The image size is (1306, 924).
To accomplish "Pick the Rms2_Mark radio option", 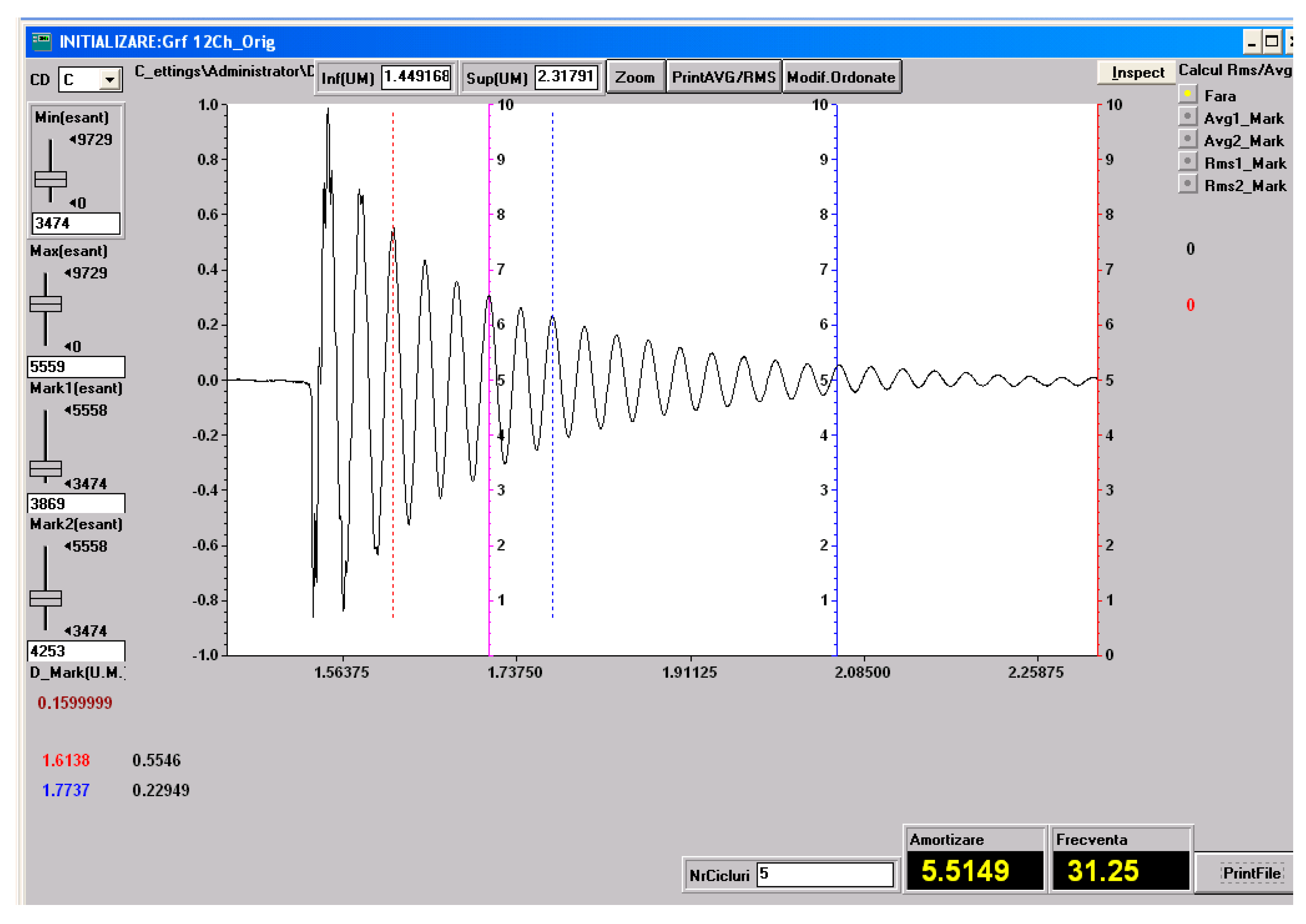I will click(1187, 184).
